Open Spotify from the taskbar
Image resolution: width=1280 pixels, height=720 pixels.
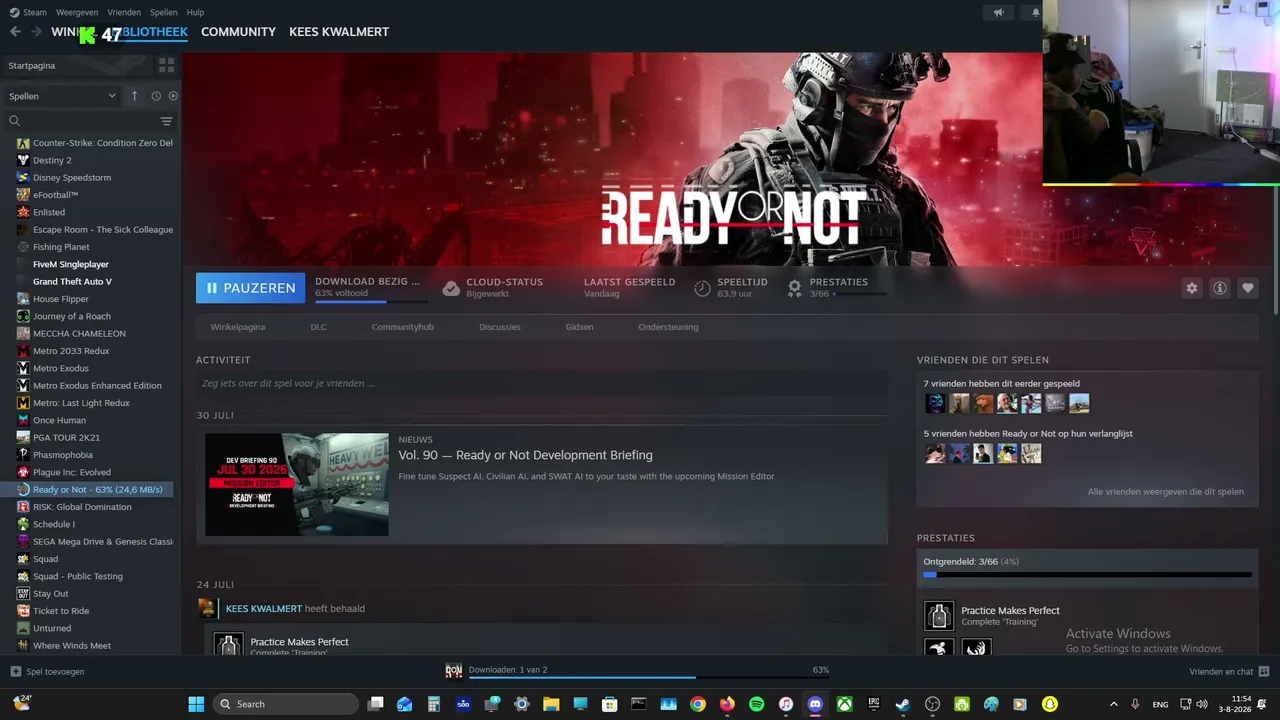coord(757,704)
